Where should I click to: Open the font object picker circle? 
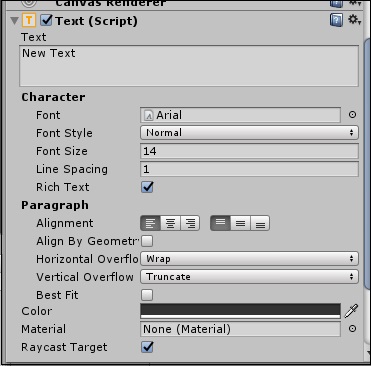[x=352, y=115]
